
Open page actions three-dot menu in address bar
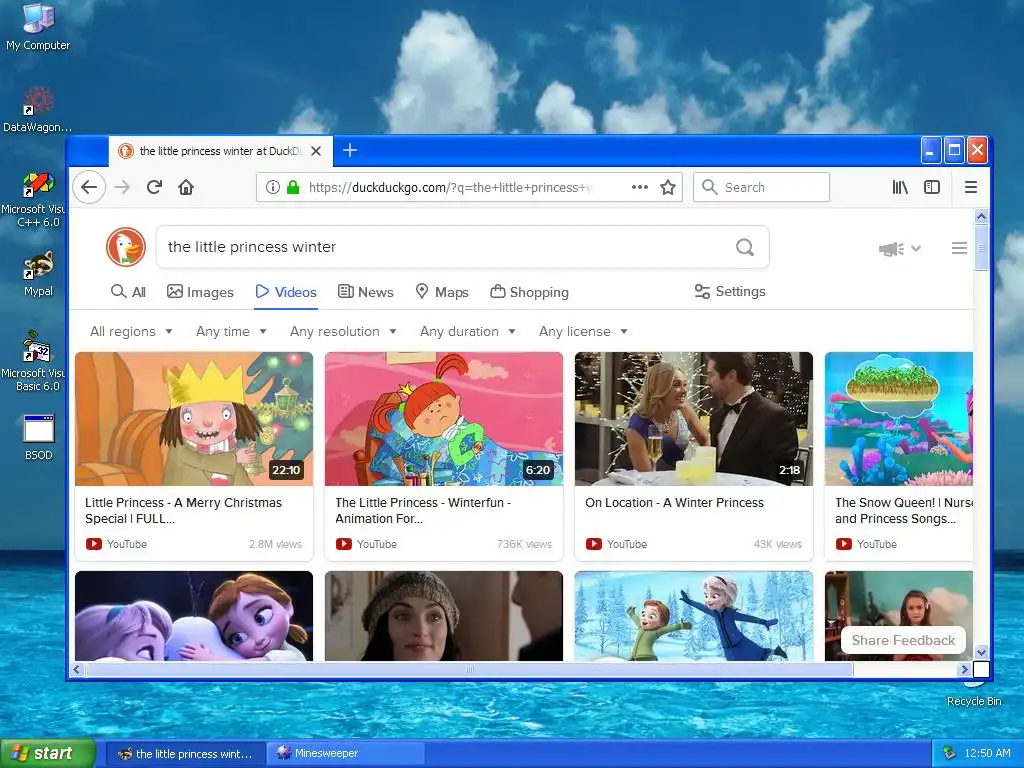point(640,187)
